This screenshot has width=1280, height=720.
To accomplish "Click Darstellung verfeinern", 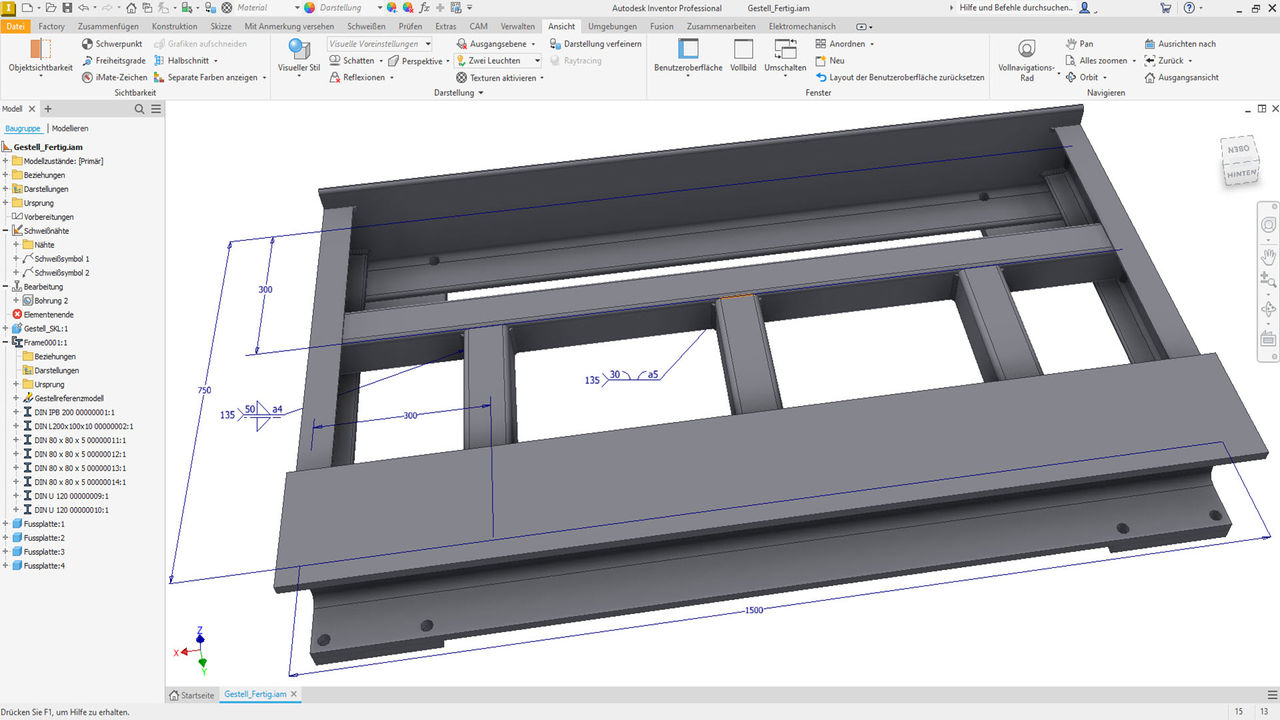I will (x=595, y=44).
